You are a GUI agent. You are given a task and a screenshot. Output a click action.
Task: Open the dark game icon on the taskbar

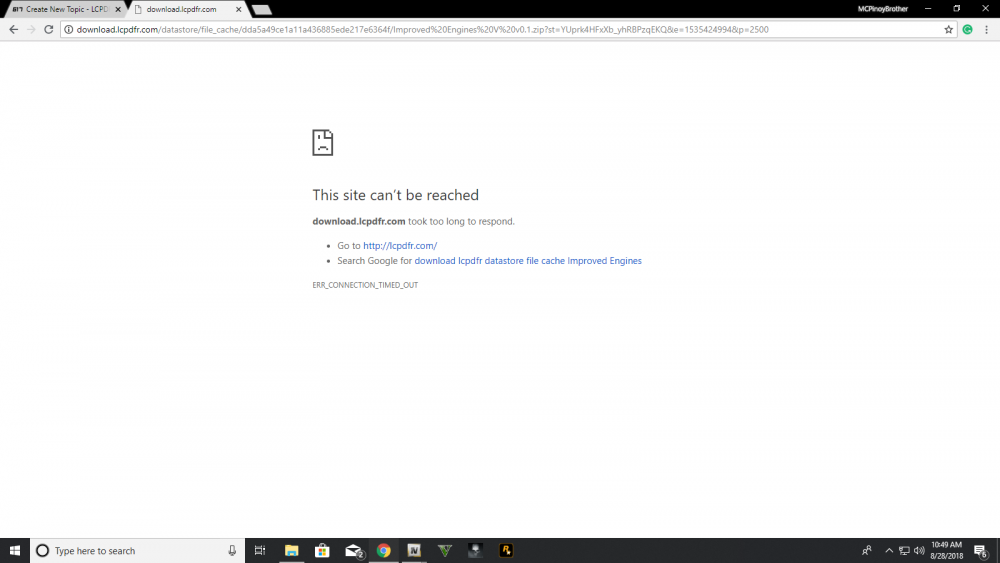pyautogui.click(x=475, y=550)
